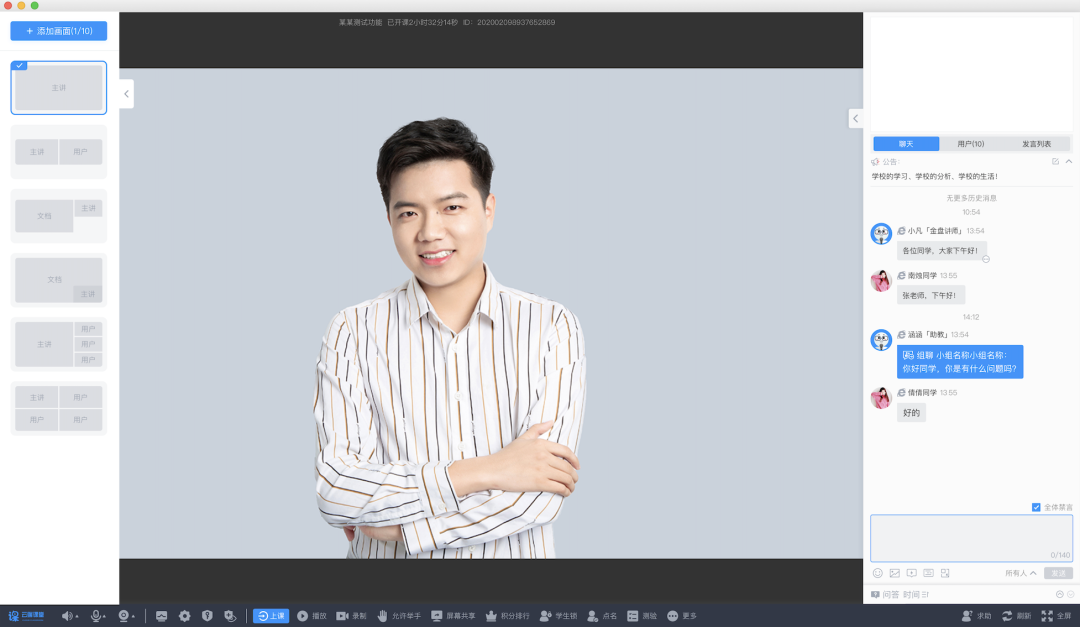This screenshot has width=1080, height=627.
Task: Click the settings gear in bottom toolbar
Action: (184, 616)
